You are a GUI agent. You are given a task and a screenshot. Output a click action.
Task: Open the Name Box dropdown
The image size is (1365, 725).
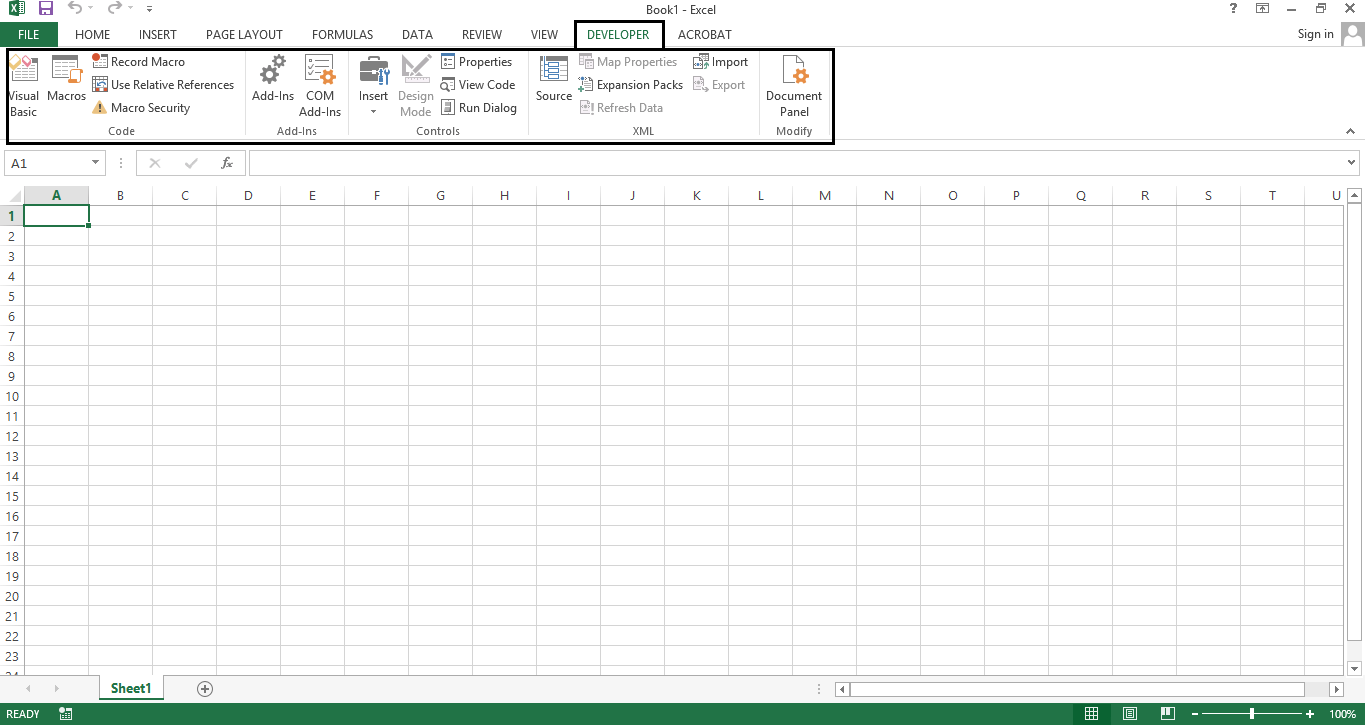pos(93,162)
